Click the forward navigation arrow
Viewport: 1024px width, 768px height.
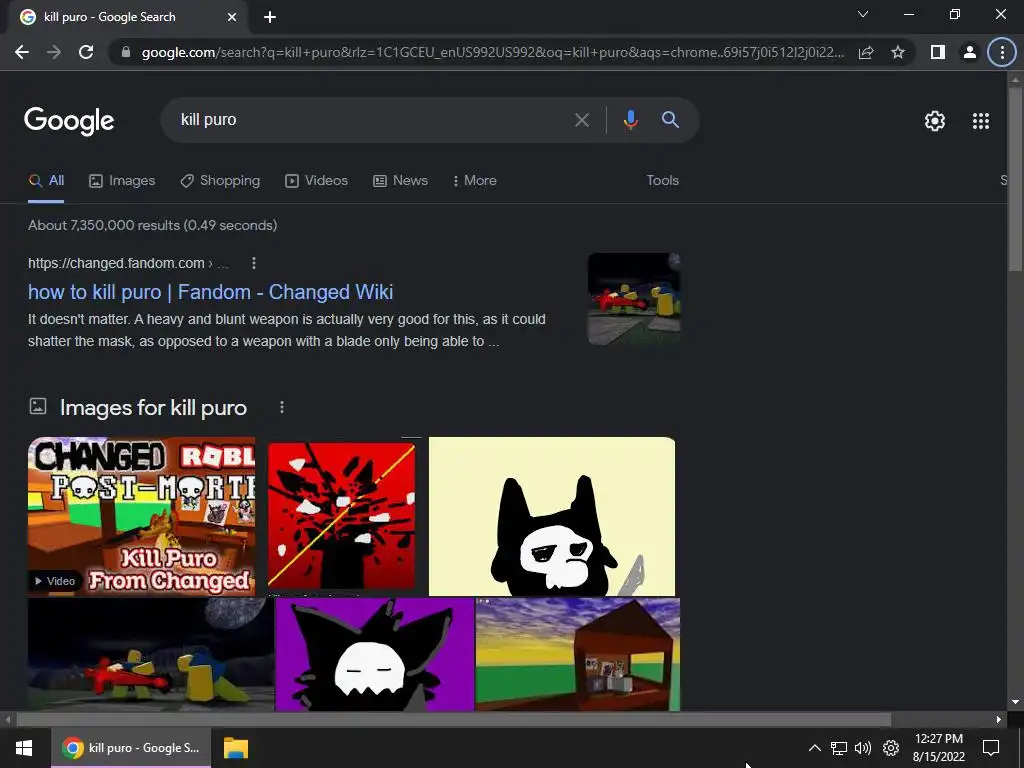(54, 52)
